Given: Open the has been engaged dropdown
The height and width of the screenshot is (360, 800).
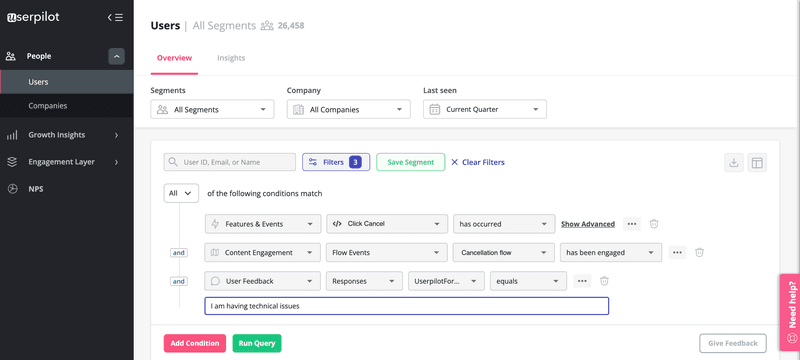Looking at the screenshot, I should [611, 252].
